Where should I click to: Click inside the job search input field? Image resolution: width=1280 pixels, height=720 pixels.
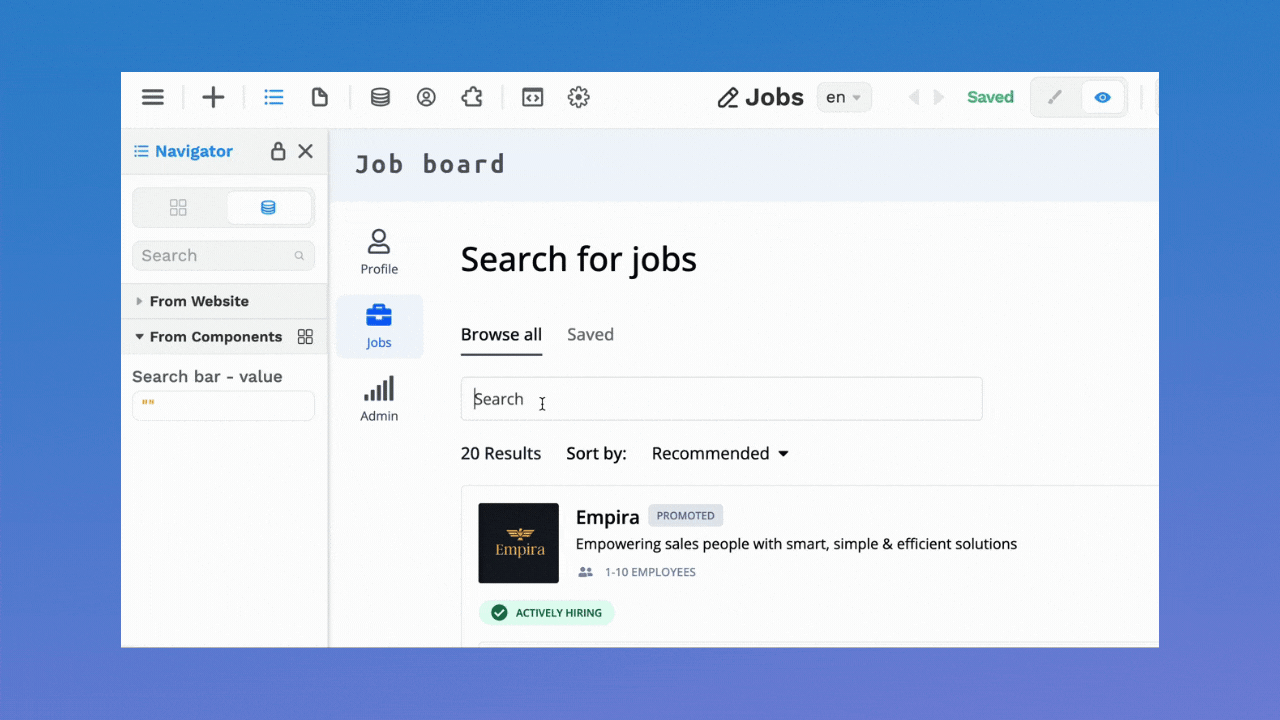point(720,398)
